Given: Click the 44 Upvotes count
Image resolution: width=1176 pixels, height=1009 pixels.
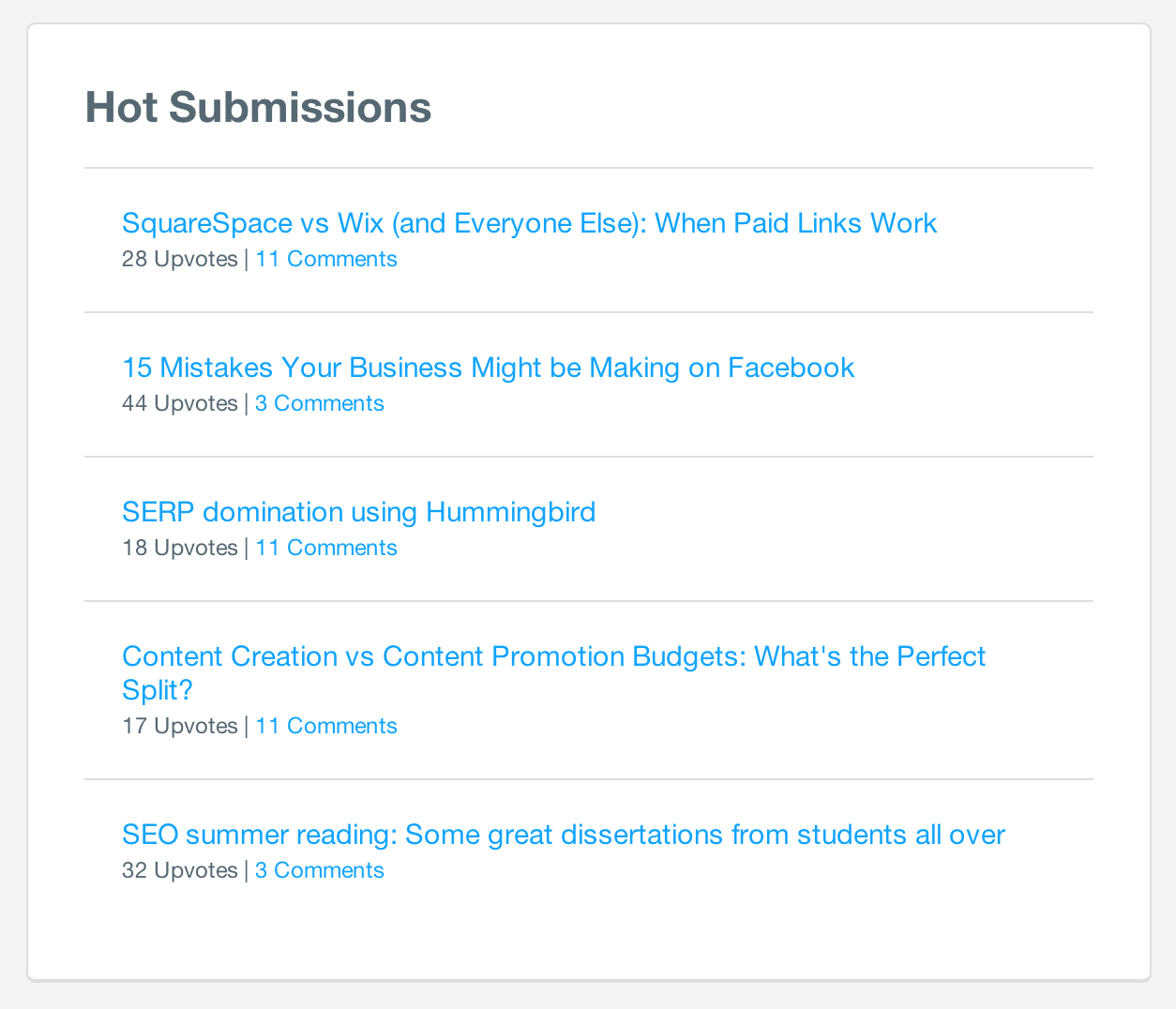Looking at the screenshot, I should coord(180,403).
